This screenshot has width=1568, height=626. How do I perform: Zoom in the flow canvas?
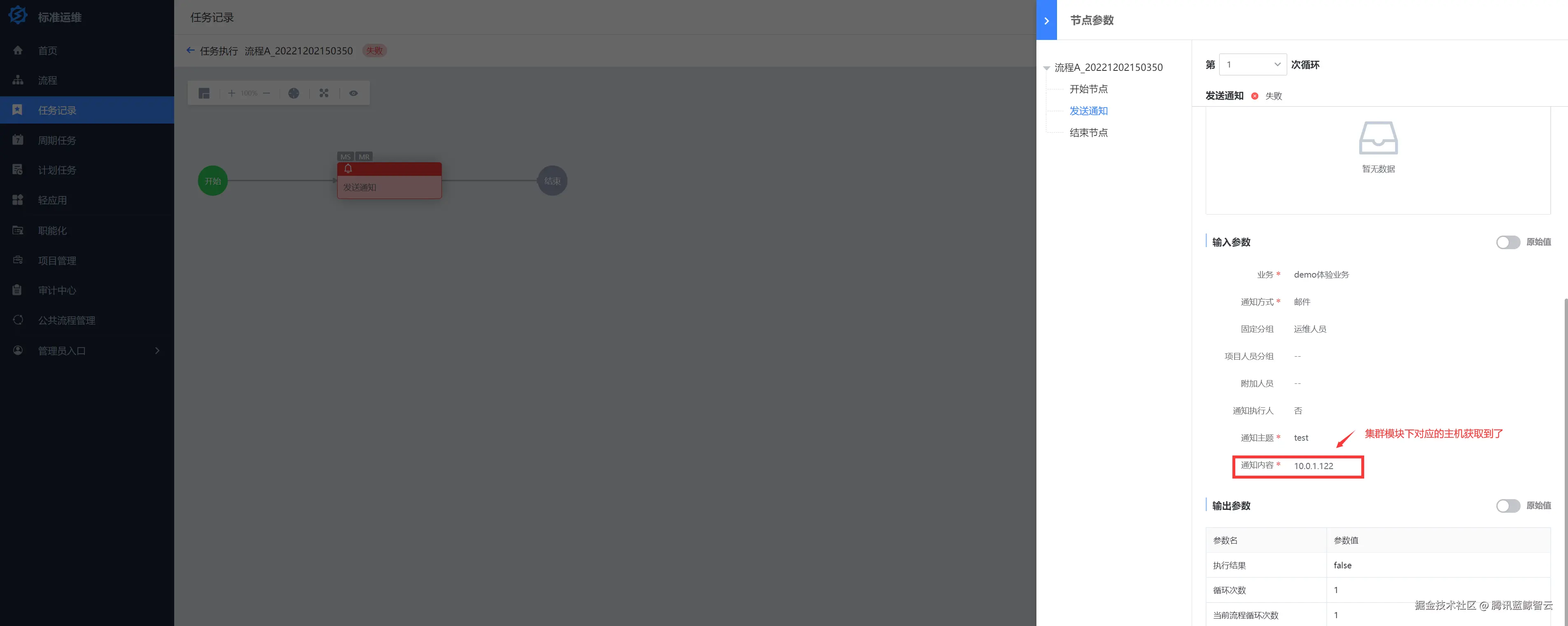tap(231, 93)
